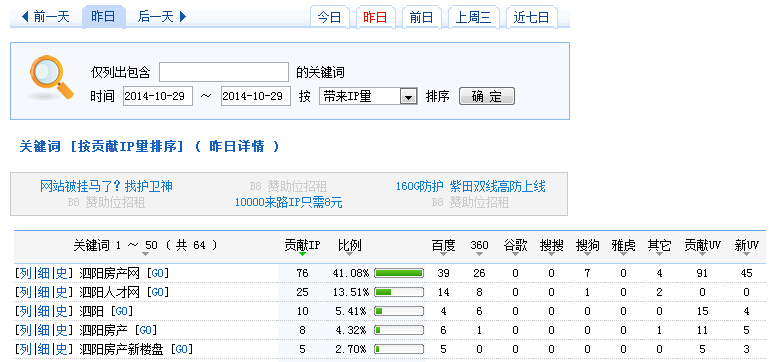The width and height of the screenshot is (776, 362).
Task: Click 细 for 泗阳房产 [GO] row
Action: [43, 330]
